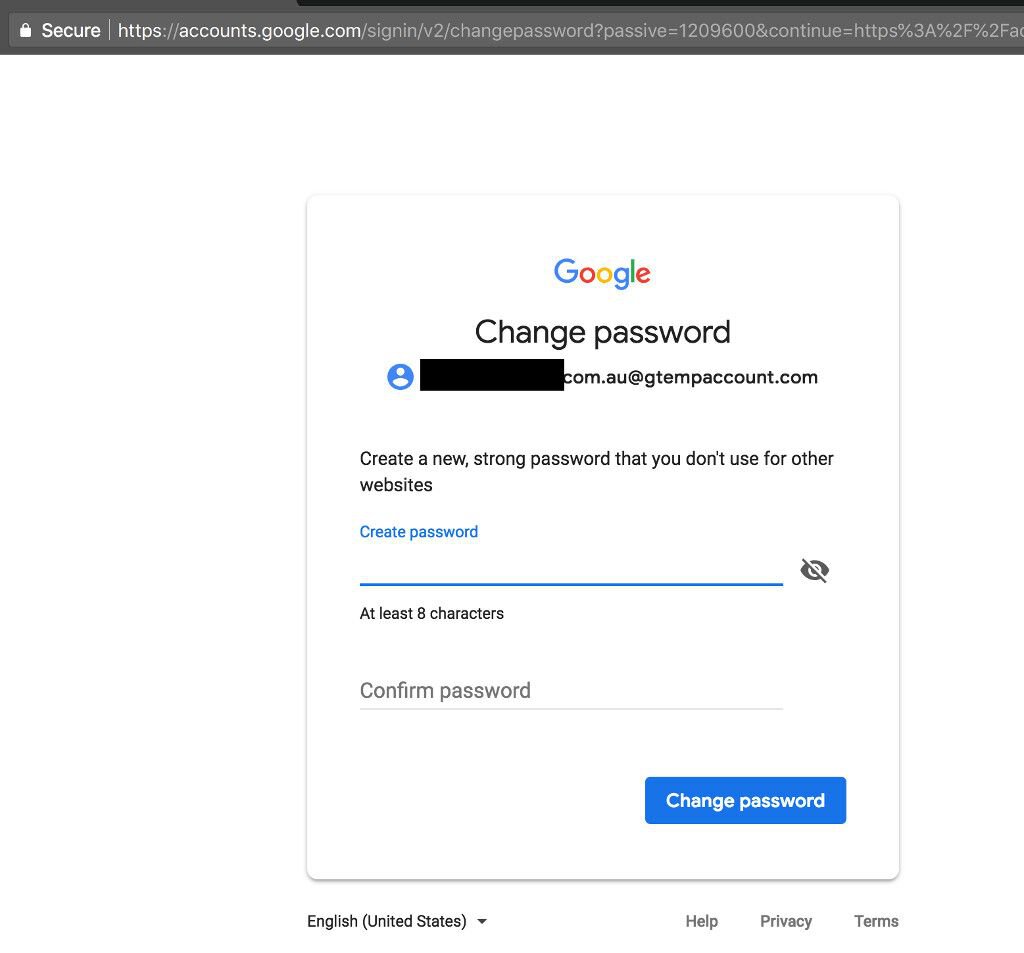This screenshot has width=1024, height=953.
Task: Open the Terms link
Action: point(876,921)
